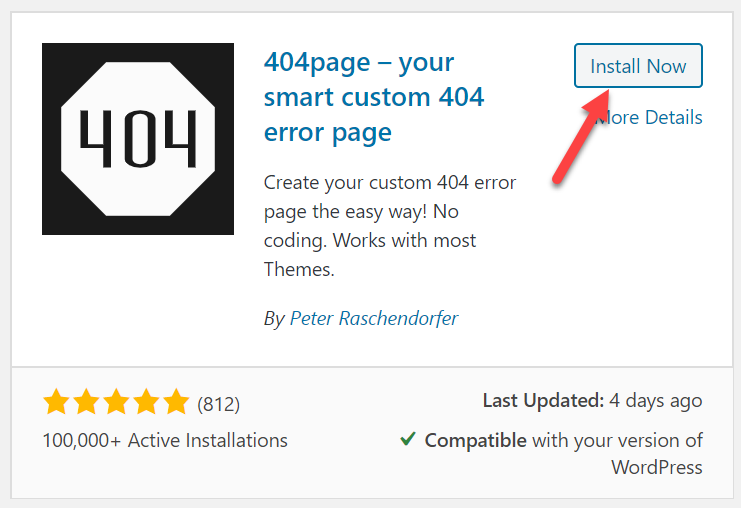Open the More Details link
Image resolution: width=741 pixels, height=508 pixels.
pos(650,118)
